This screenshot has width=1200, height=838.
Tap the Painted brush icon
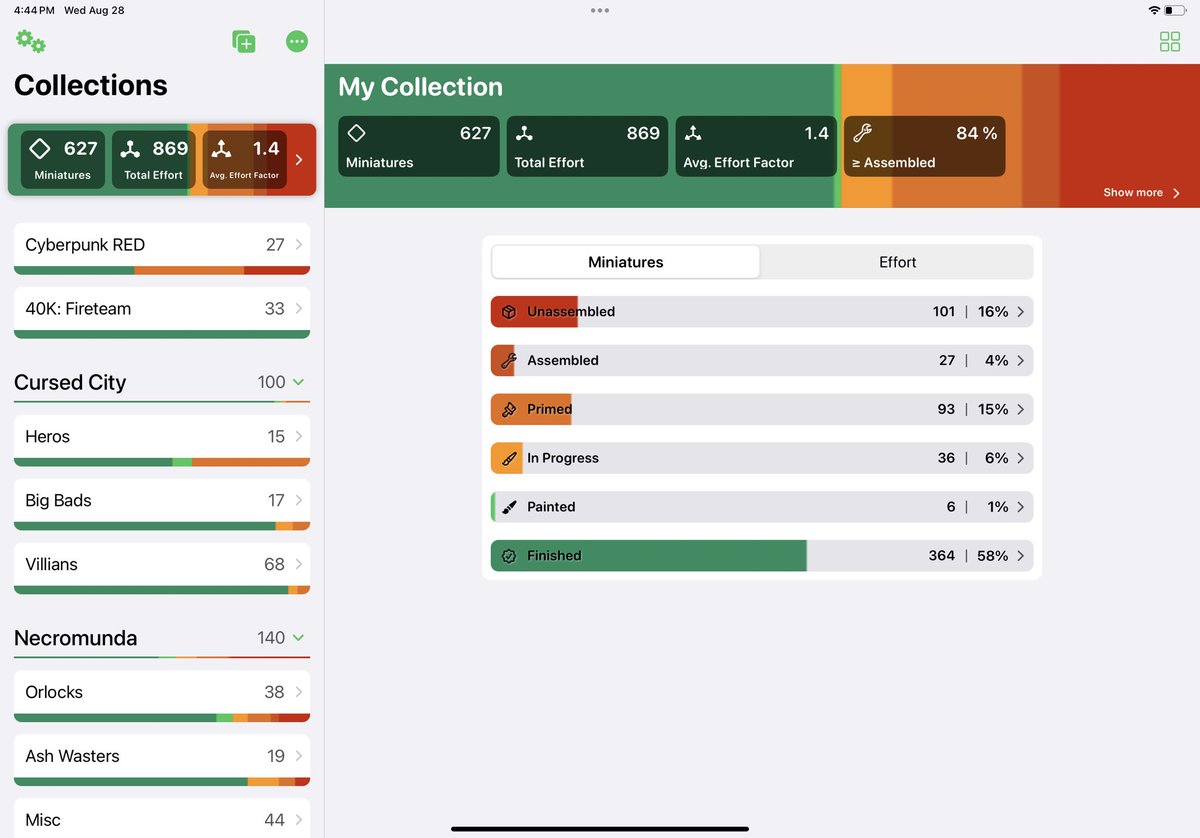[x=508, y=507]
